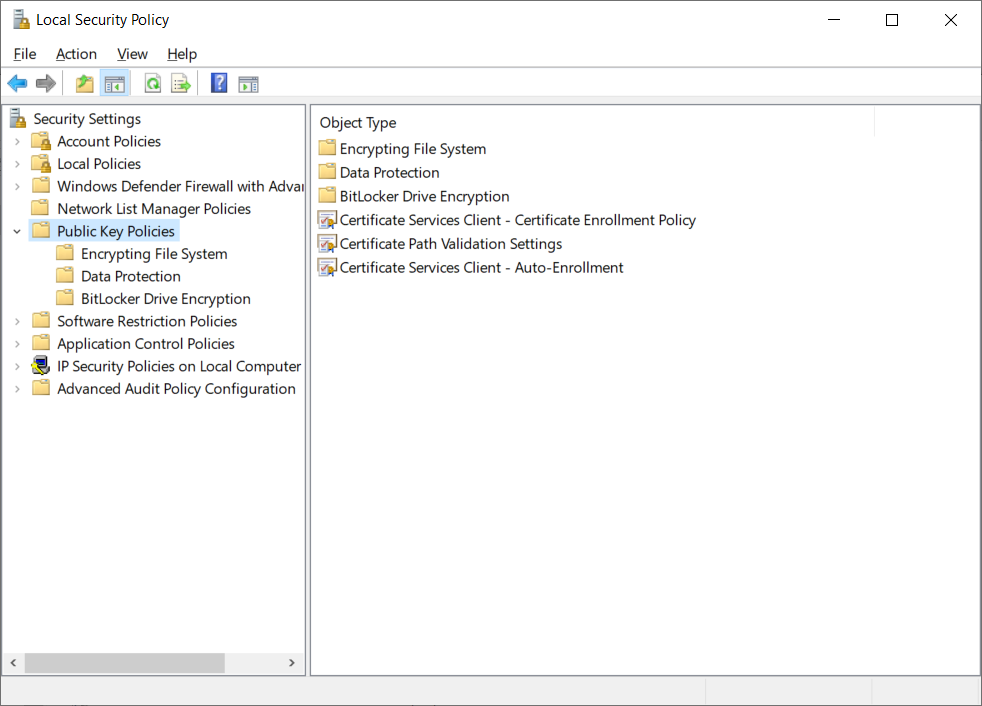
Task: Click the Back arrow in the toolbar
Action: click(18, 83)
